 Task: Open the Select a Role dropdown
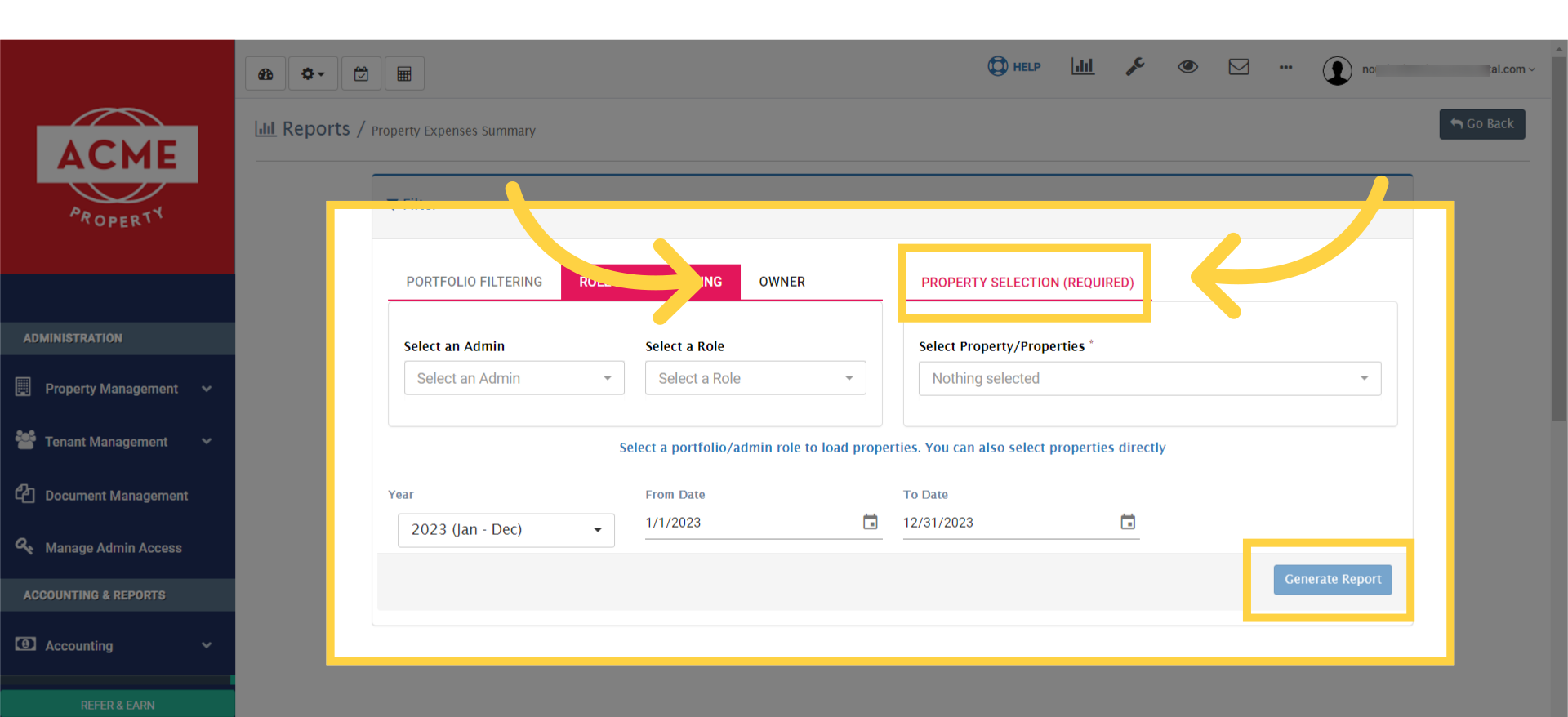[x=755, y=378]
